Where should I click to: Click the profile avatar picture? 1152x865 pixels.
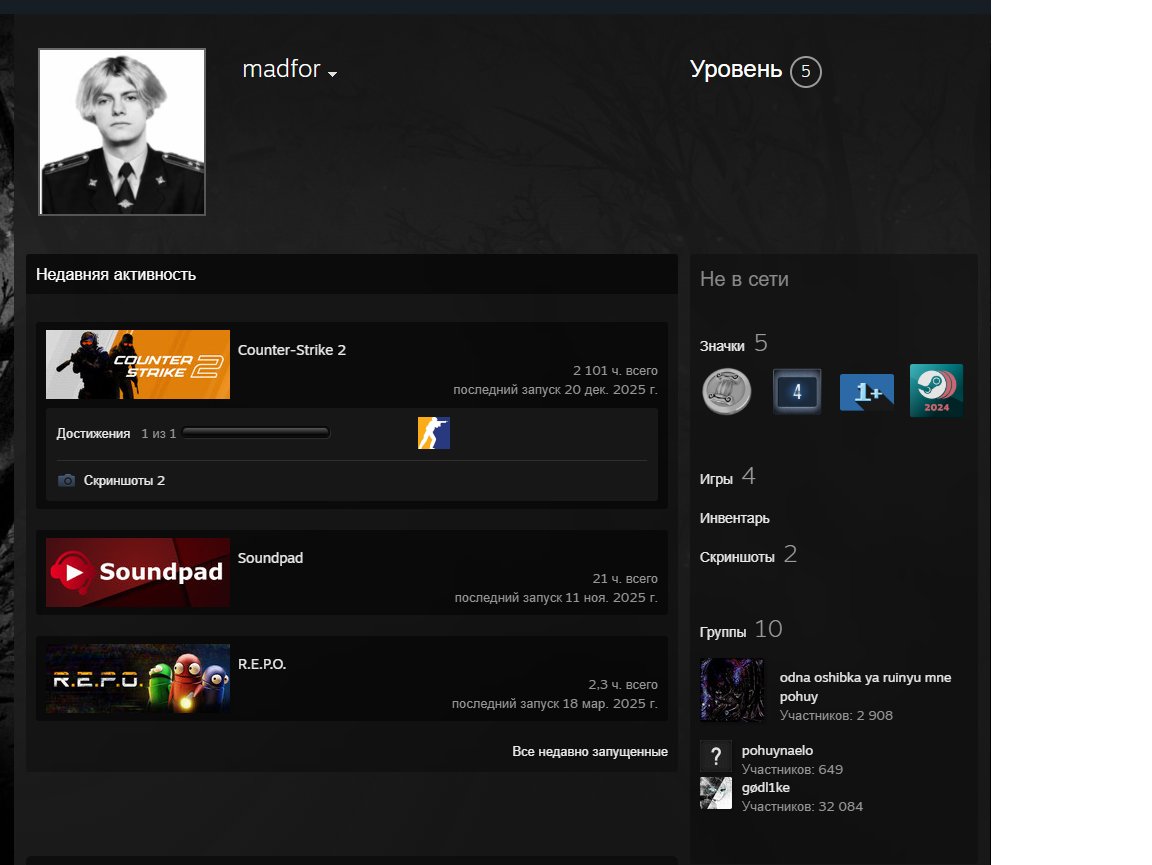coord(122,132)
